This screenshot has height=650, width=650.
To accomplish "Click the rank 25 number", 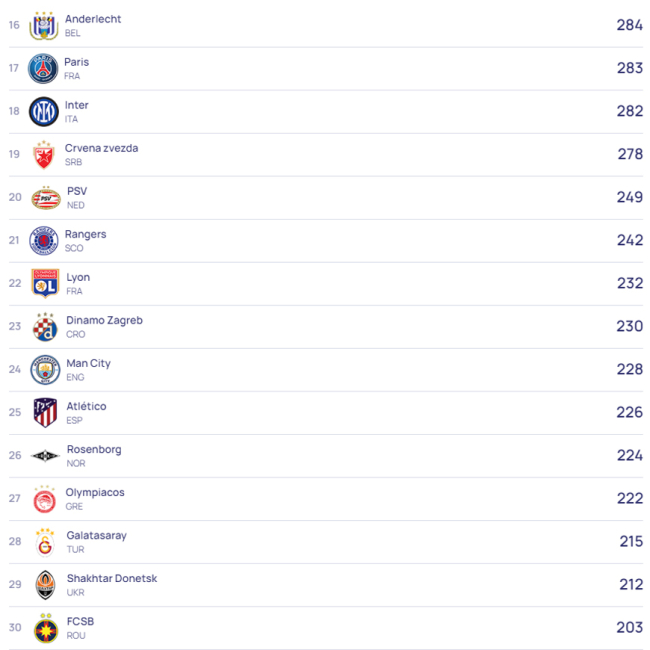I will coord(14,412).
